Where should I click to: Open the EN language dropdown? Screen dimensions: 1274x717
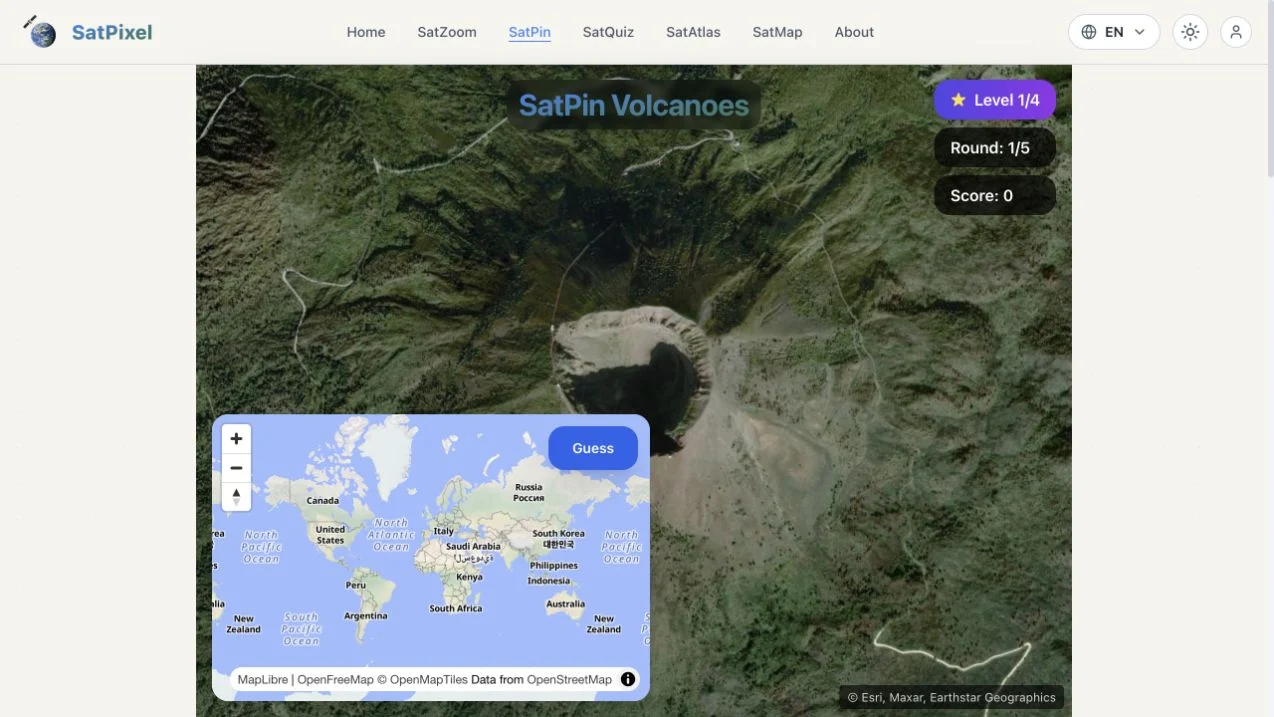coord(1114,32)
